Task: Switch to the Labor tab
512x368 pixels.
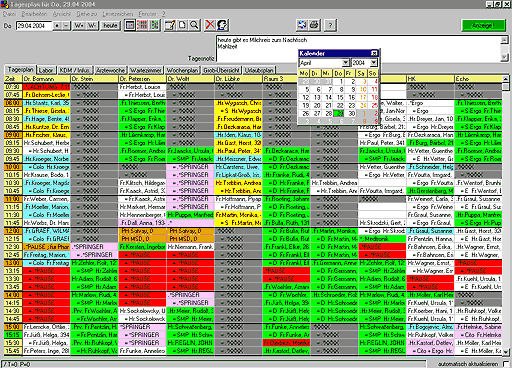Action: click(x=46, y=70)
